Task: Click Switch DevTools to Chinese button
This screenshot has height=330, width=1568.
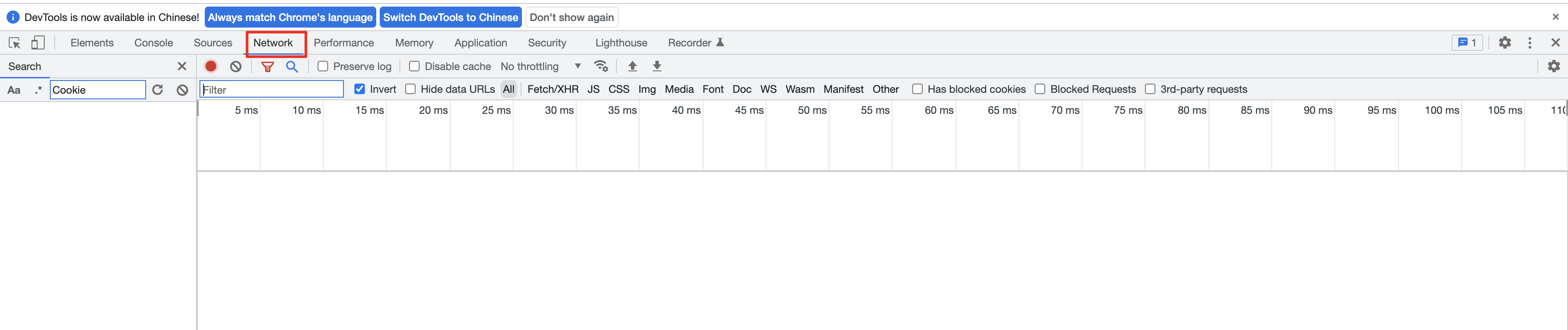Action: [451, 17]
